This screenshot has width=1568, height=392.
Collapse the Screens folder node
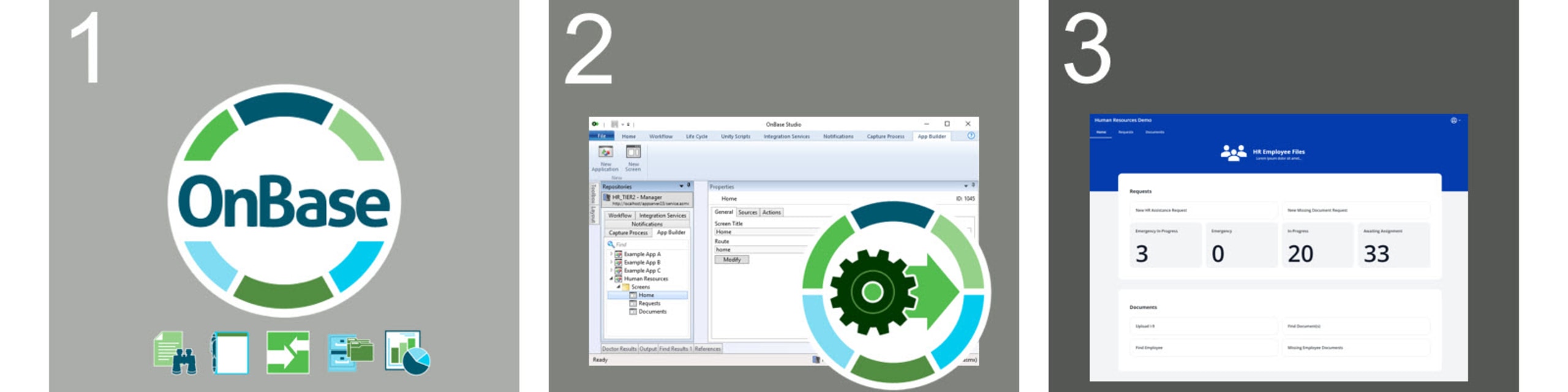(618, 287)
